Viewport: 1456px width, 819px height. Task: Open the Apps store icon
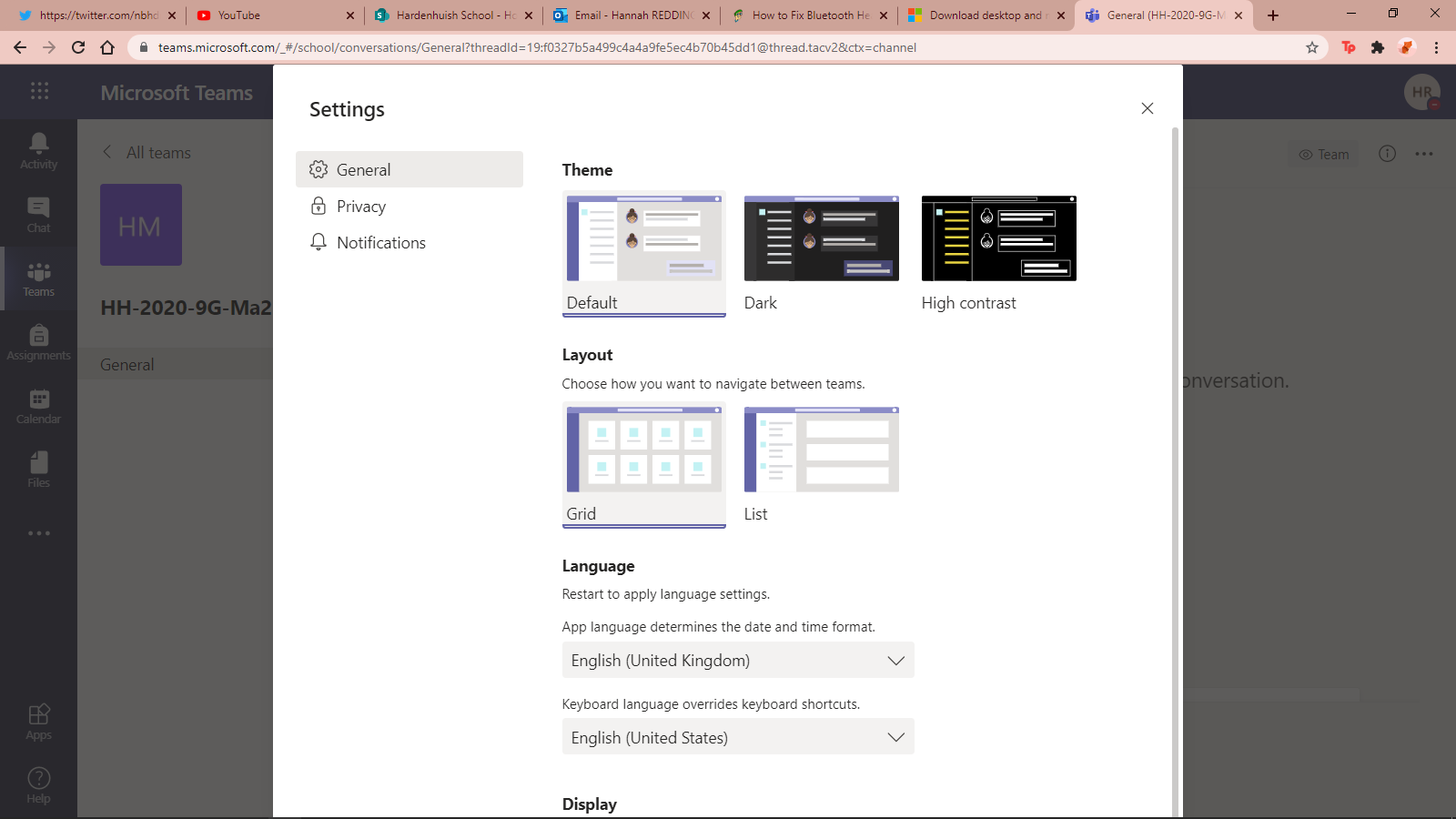tap(38, 722)
